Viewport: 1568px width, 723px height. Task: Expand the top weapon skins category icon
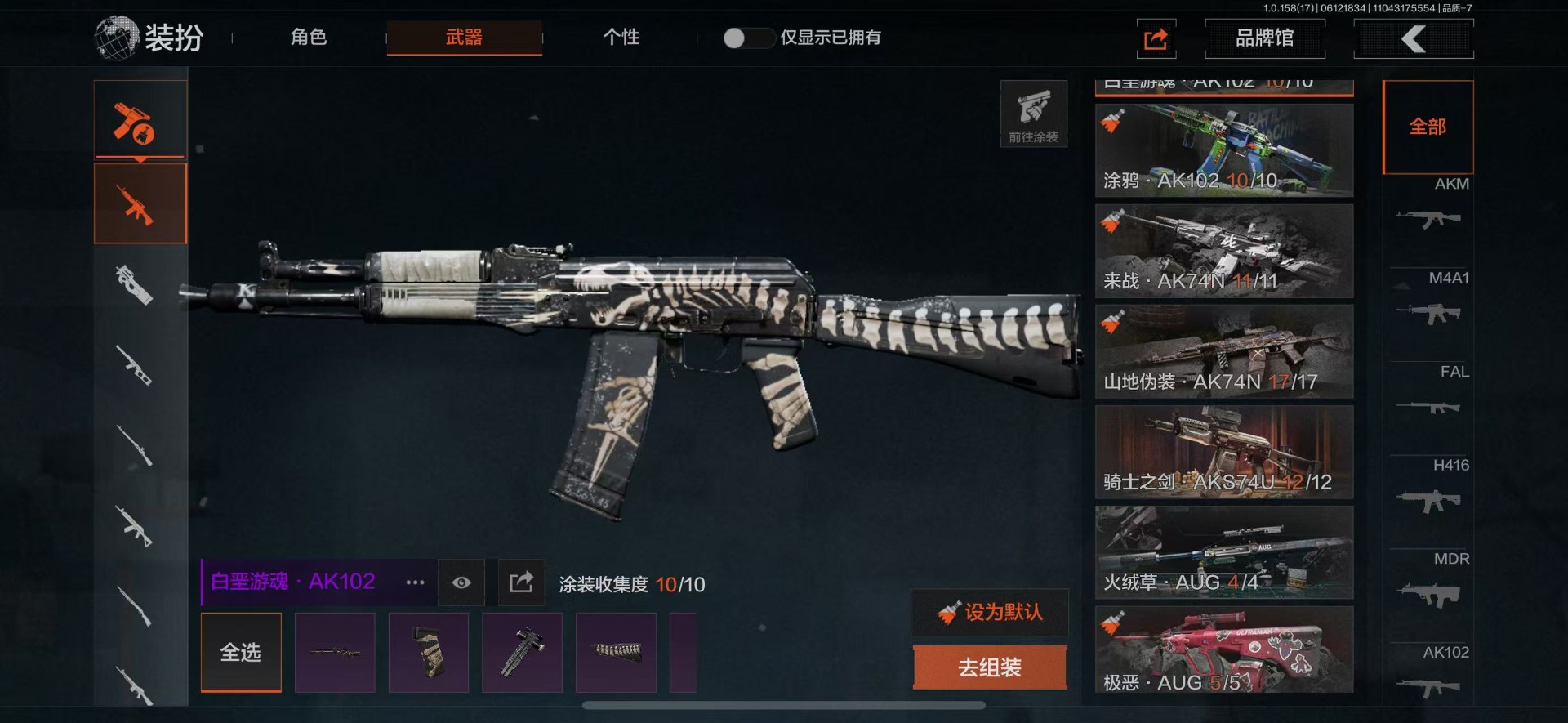pyautogui.click(x=140, y=120)
